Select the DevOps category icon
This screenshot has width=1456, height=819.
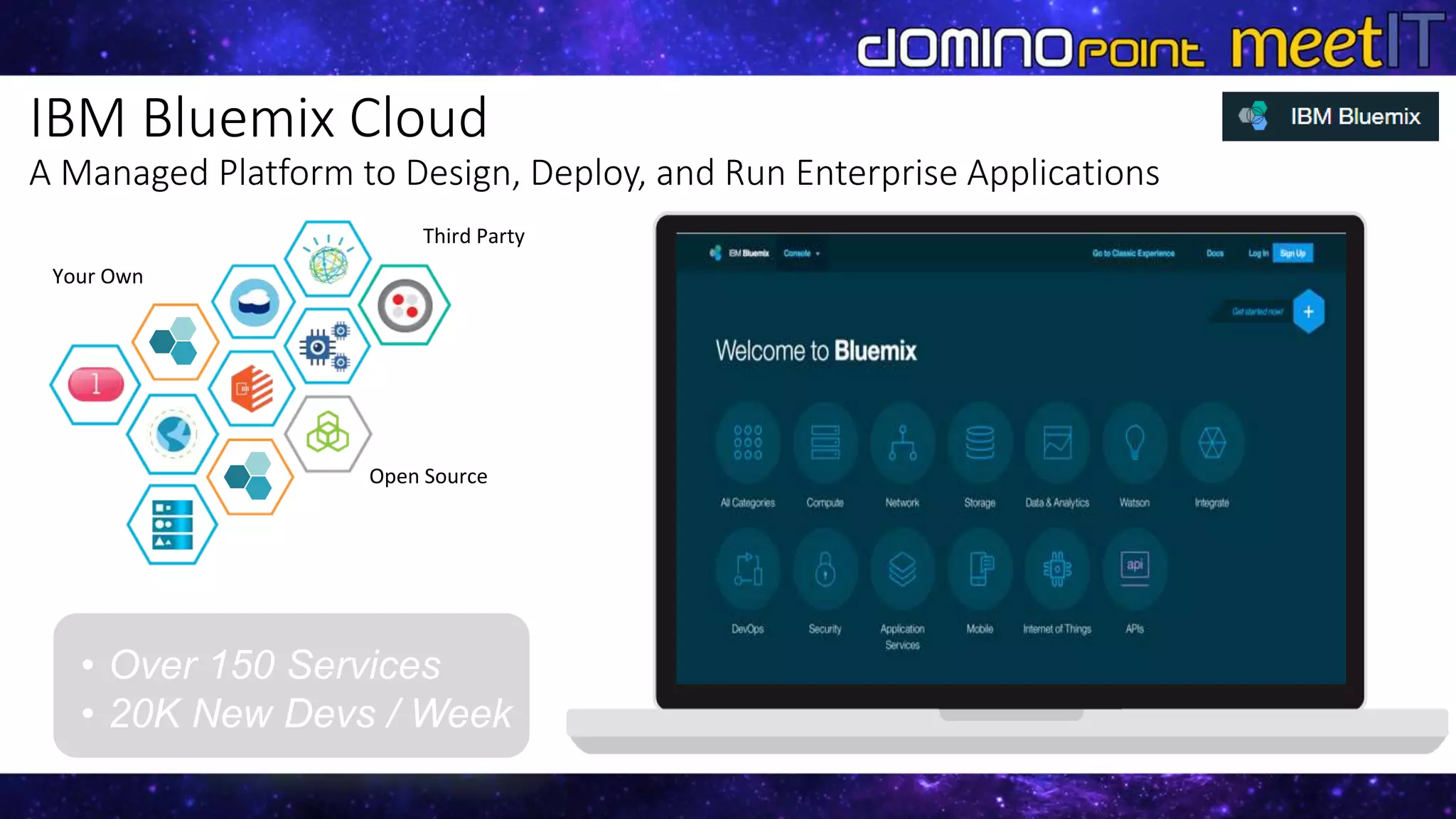[747, 569]
